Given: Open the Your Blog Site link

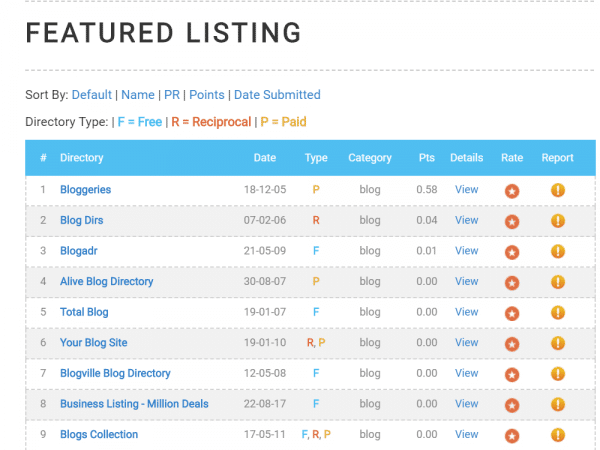Looking at the screenshot, I should tap(94, 343).
